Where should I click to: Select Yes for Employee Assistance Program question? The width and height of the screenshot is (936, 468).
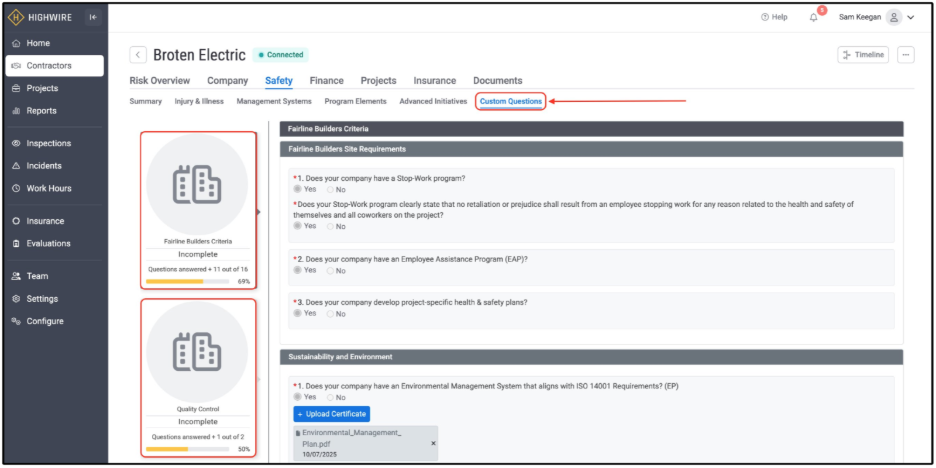(x=297, y=270)
